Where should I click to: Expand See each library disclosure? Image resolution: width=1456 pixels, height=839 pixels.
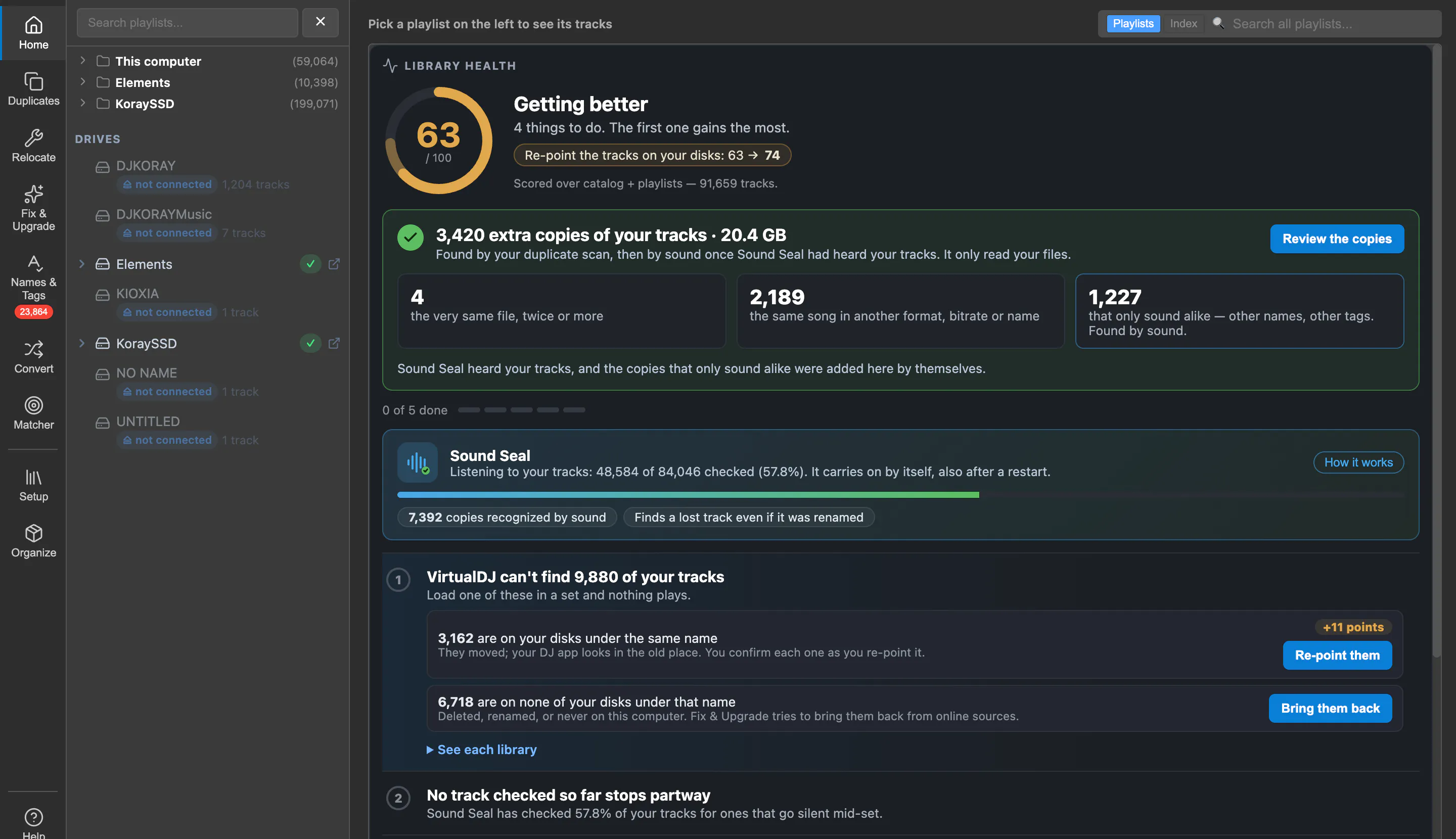(x=481, y=749)
